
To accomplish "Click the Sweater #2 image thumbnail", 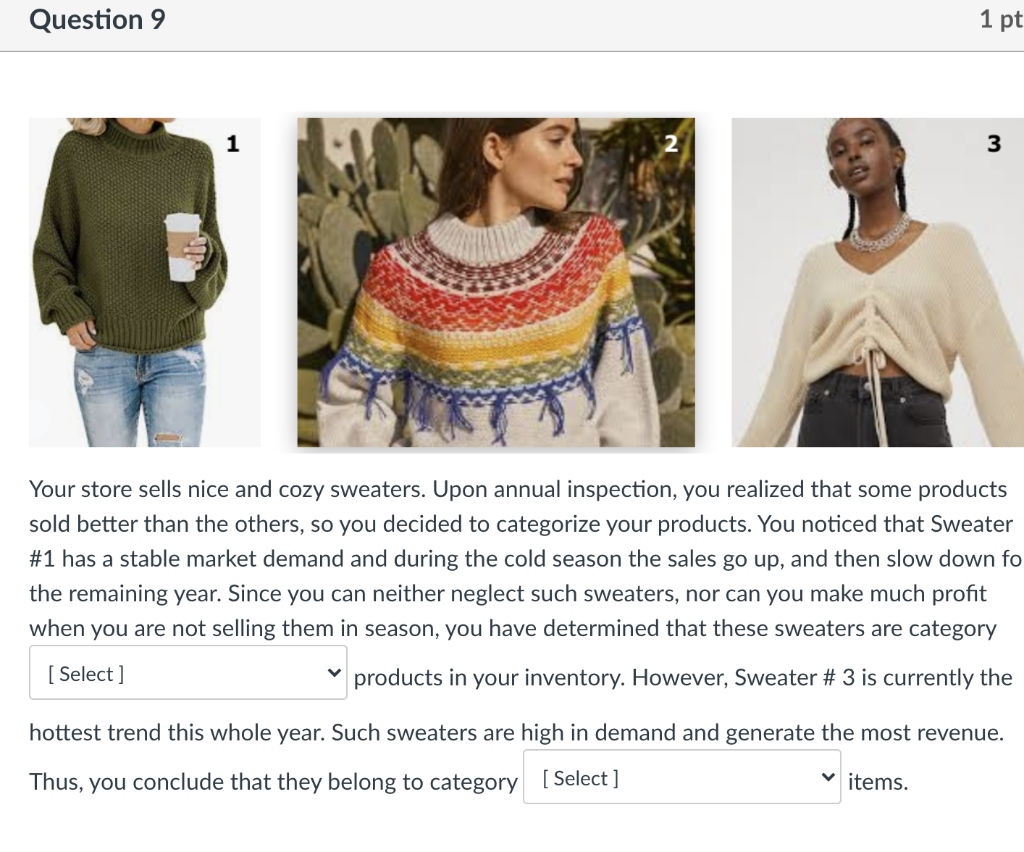I will coord(496,282).
